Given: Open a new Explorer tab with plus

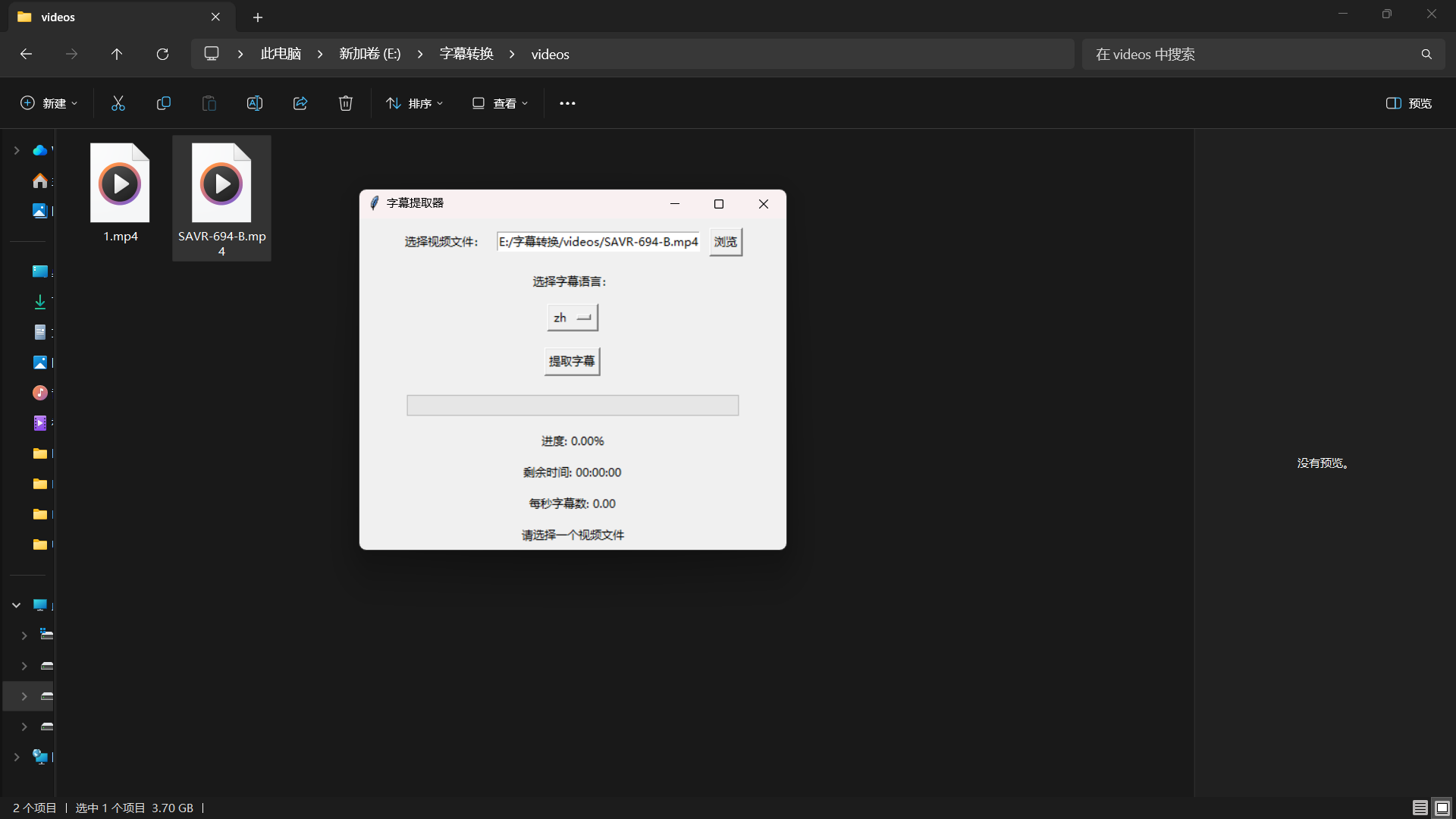Looking at the screenshot, I should pyautogui.click(x=258, y=17).
